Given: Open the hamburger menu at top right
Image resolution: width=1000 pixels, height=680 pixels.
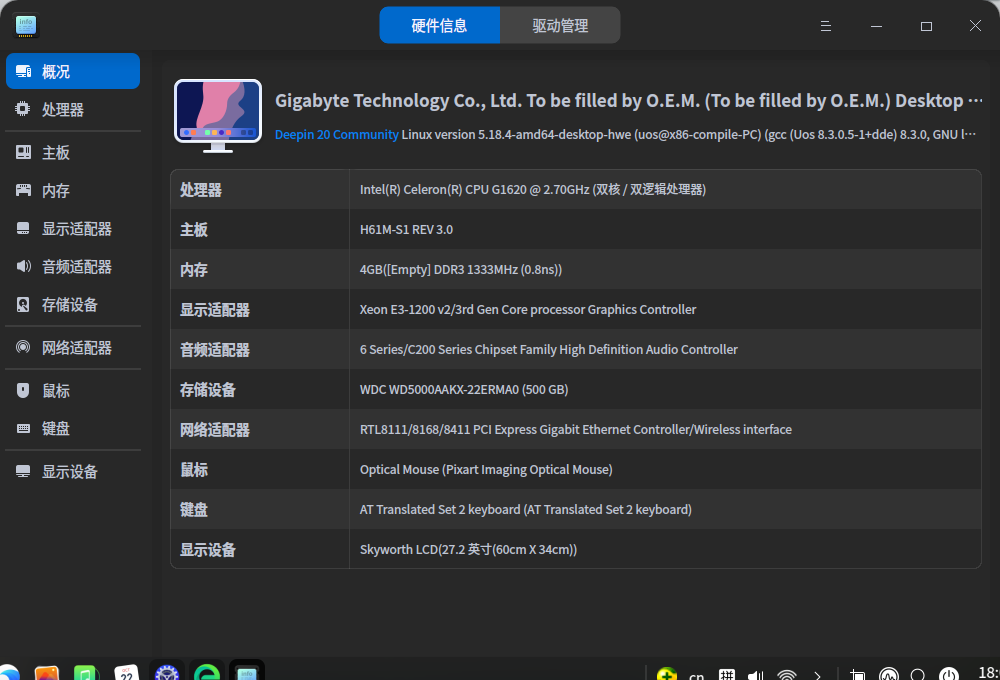Looking at the screenshot, I should (x=825, y=26).
